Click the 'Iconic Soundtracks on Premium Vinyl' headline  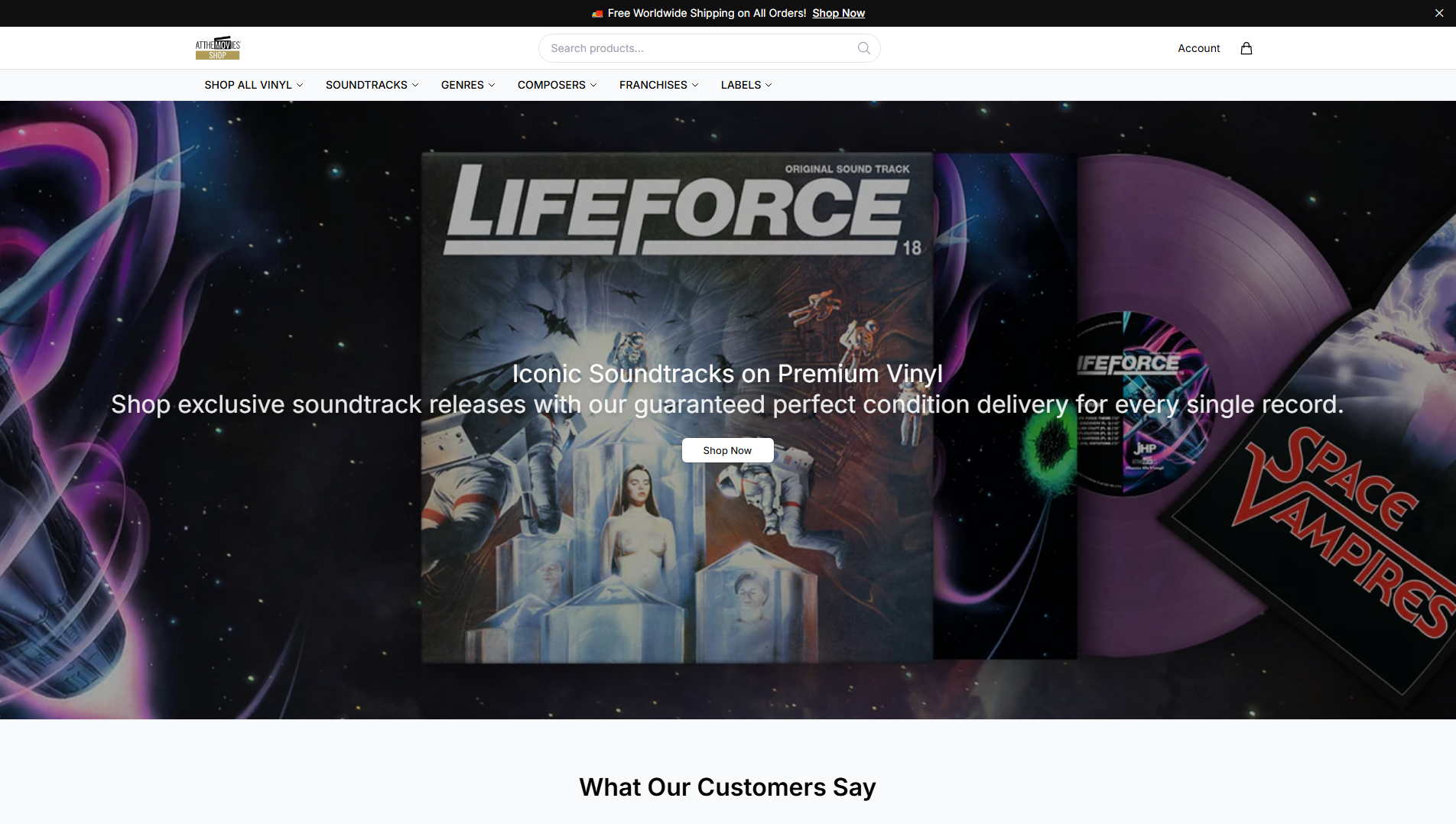[x=727, y=373]
